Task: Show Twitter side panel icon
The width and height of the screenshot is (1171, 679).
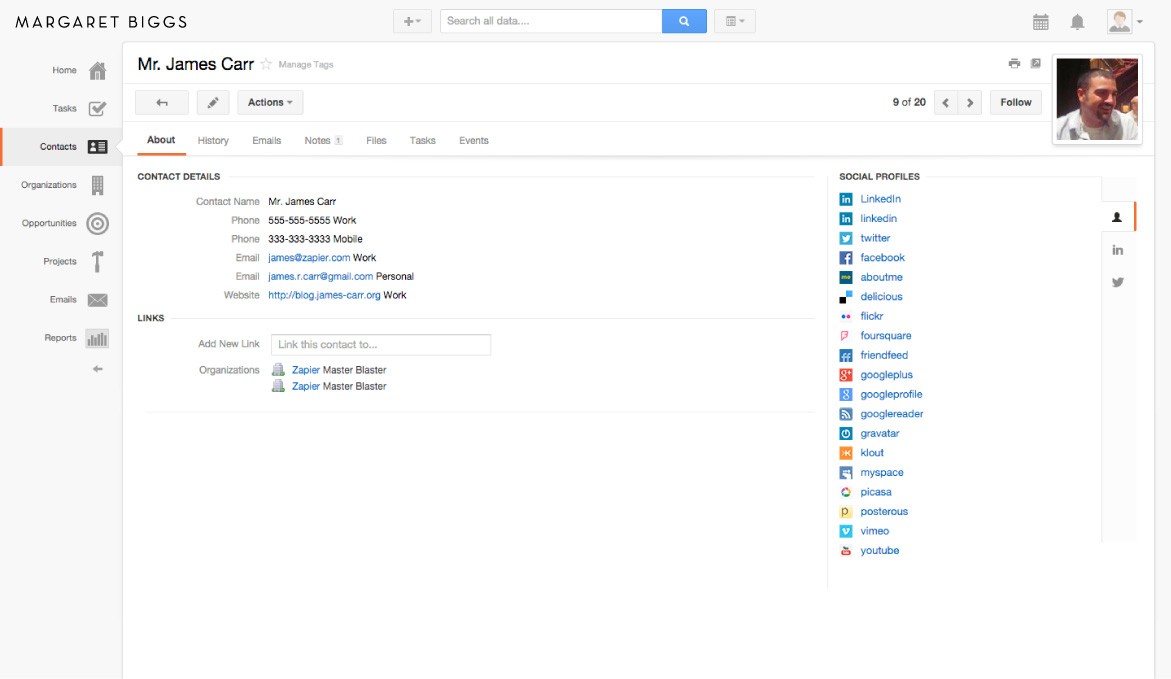Action: 1117,282
